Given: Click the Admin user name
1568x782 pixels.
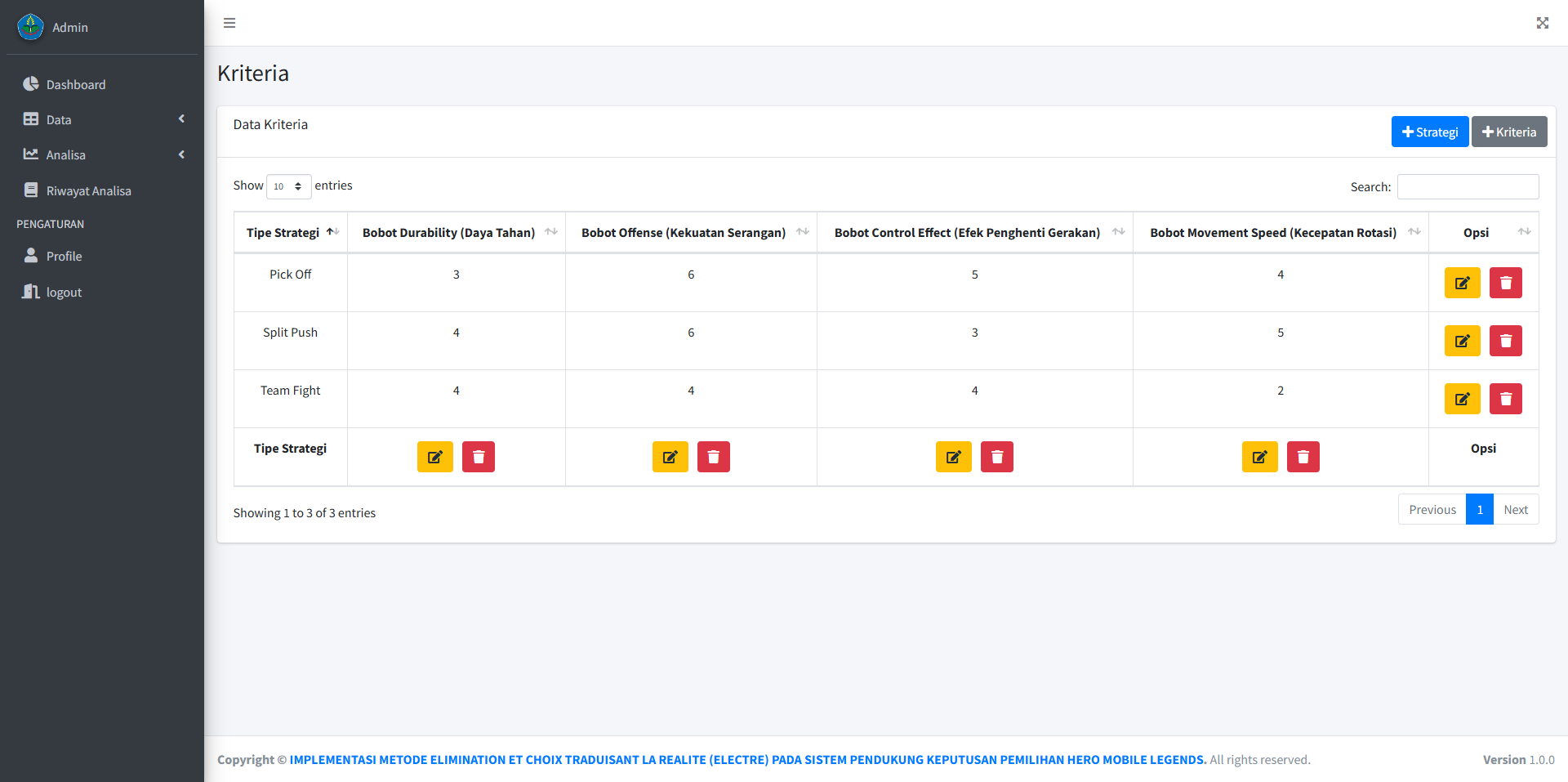Looking at the screenshot, I should 70,27.
